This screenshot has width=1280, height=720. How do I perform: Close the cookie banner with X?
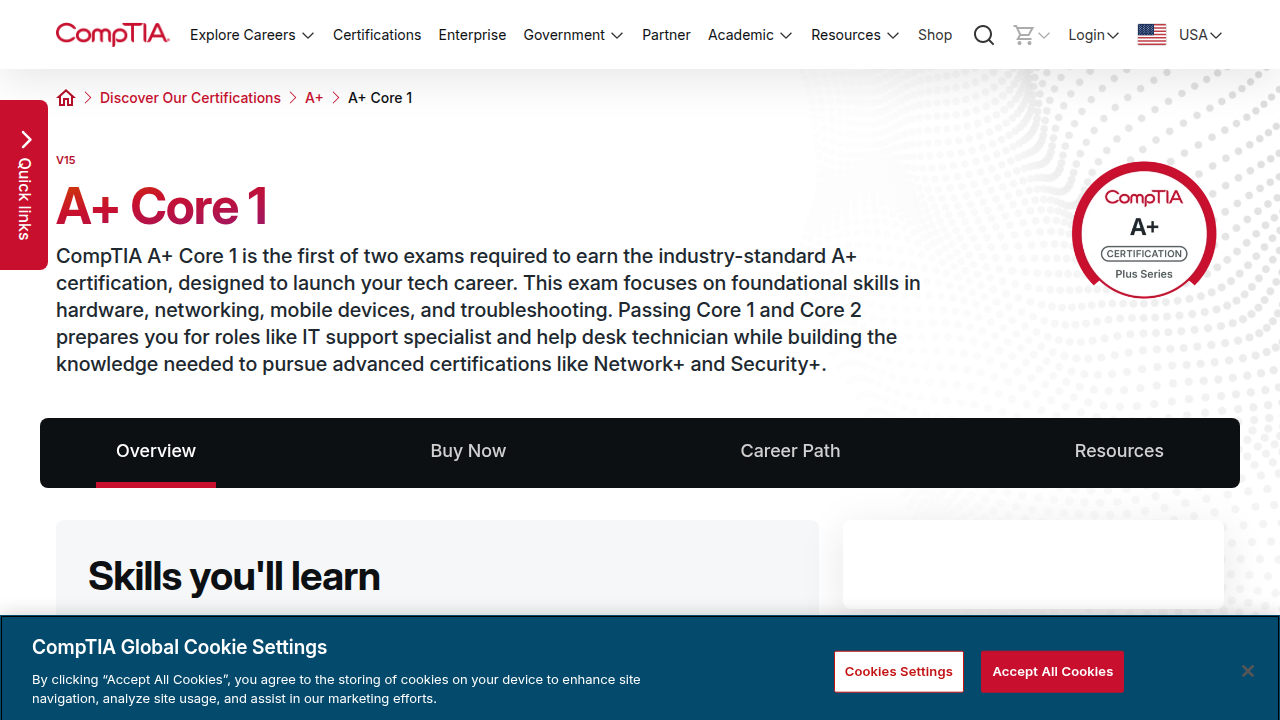point(1248,671)
